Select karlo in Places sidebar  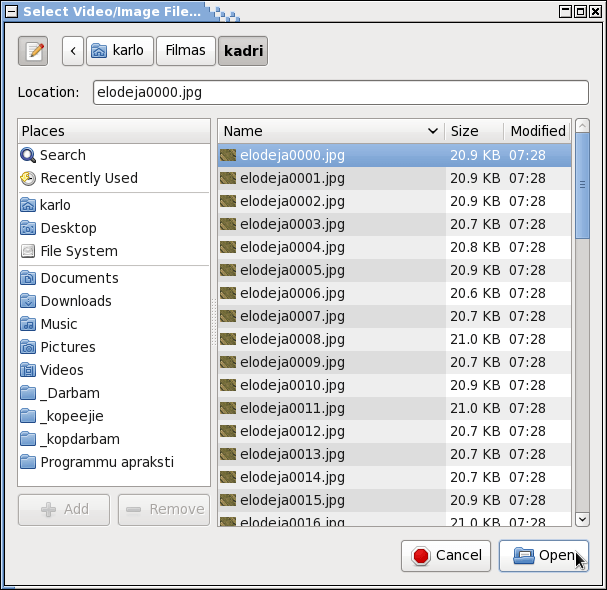(x=114, y=205)
